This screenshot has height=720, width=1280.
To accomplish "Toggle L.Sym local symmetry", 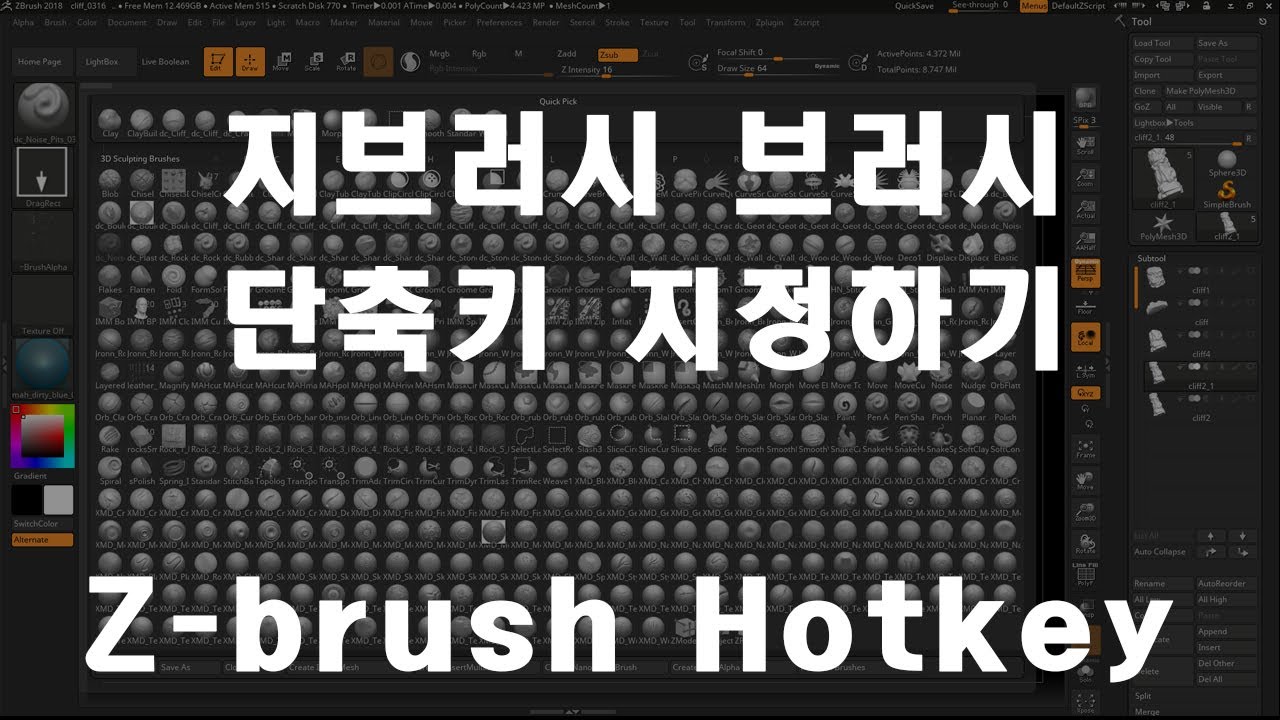I will click(x=1084, y=371).
